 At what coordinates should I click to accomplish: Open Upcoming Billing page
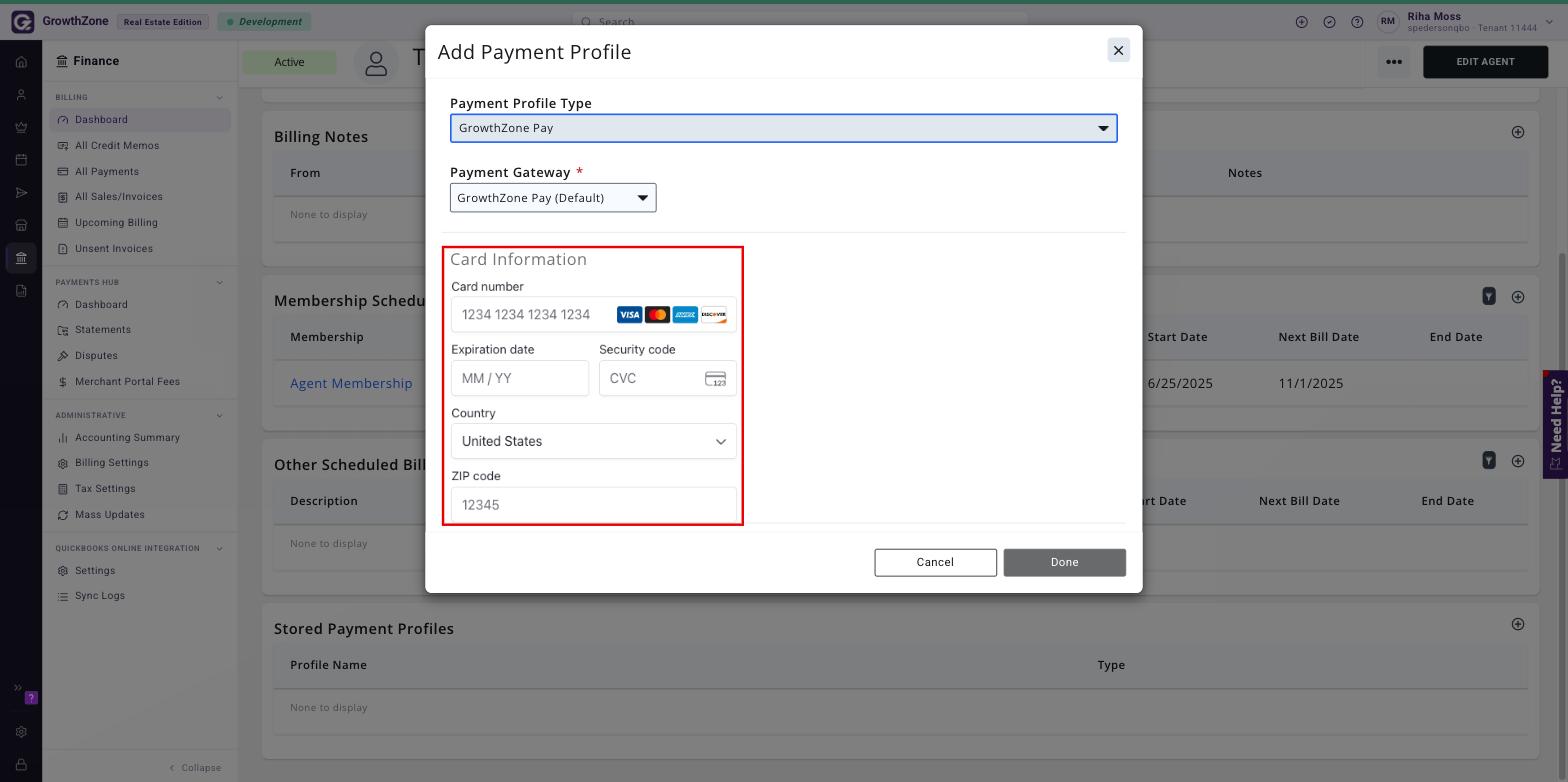pyautogui.click(x=115, y=223)
